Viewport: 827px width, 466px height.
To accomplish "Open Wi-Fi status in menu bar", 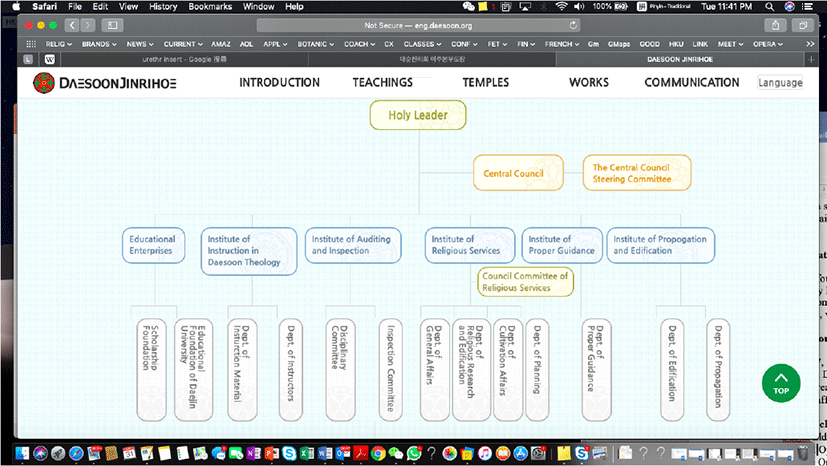I will pyautogui.click(x=561, y=6).
